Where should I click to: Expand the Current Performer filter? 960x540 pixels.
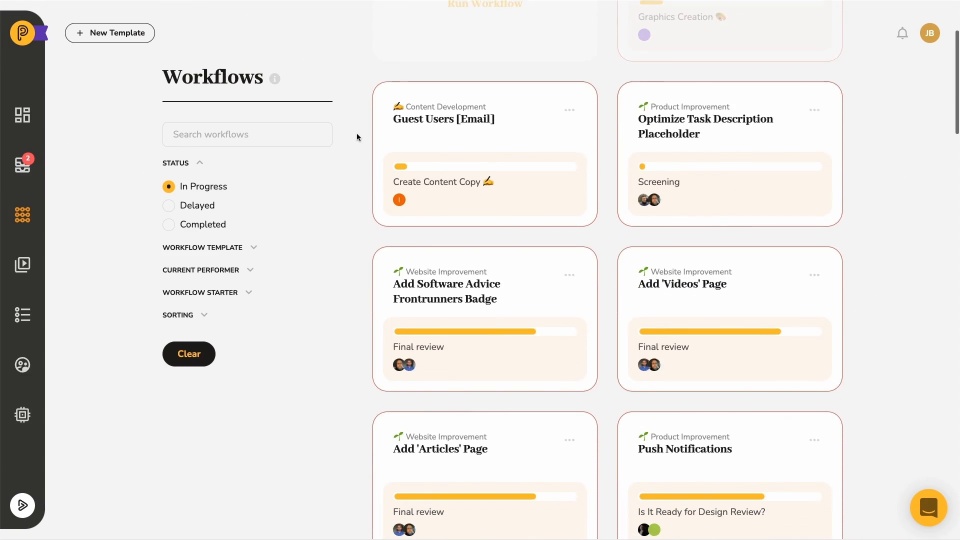(x=208, y=270)
